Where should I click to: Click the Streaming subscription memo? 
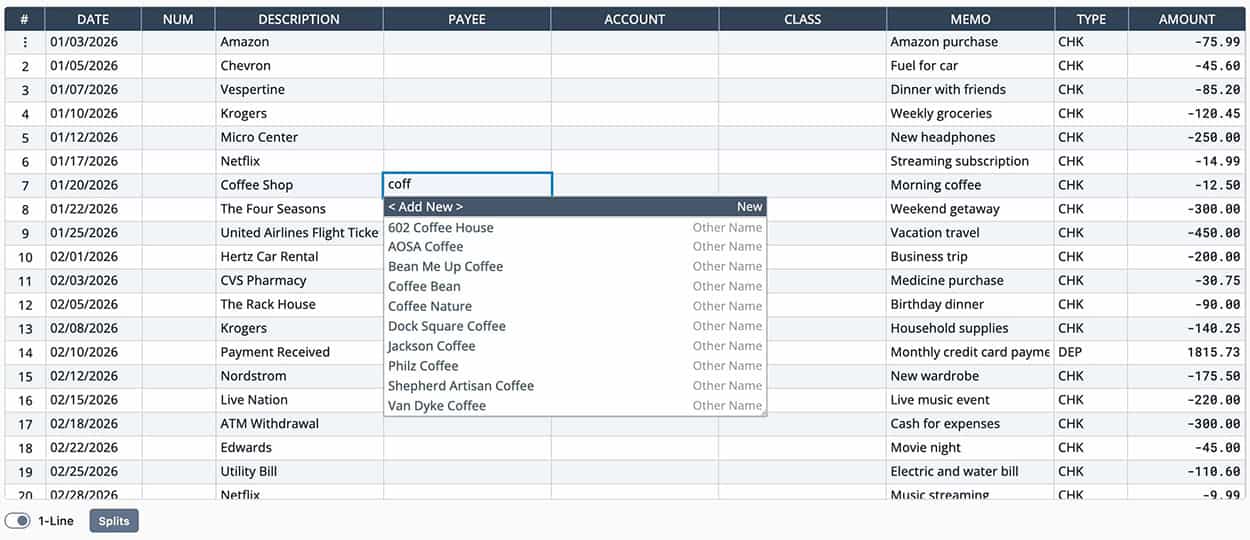(970, 161)
